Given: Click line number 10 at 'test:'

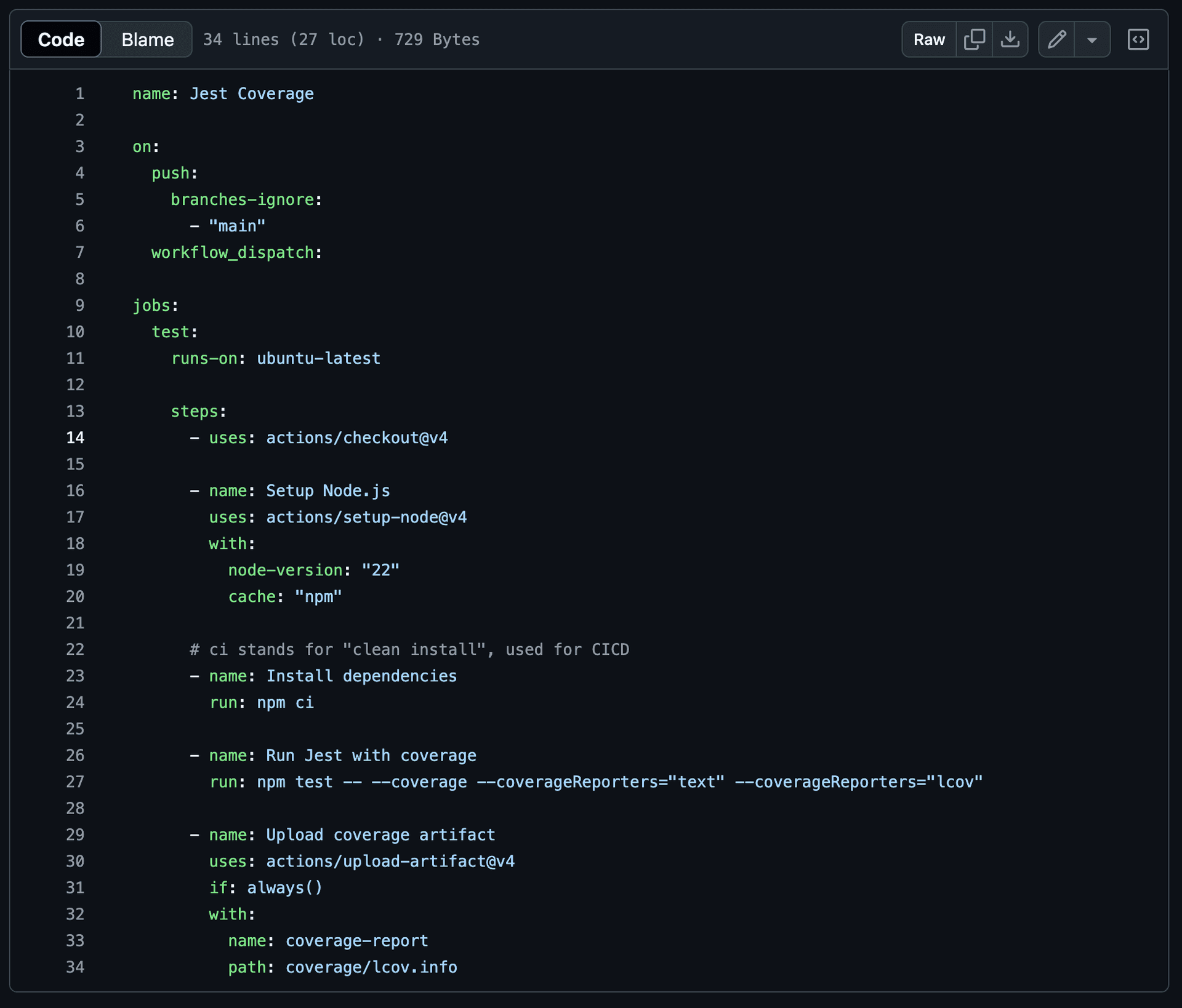Looking at the screenshot, I should (x=75, y=332).
